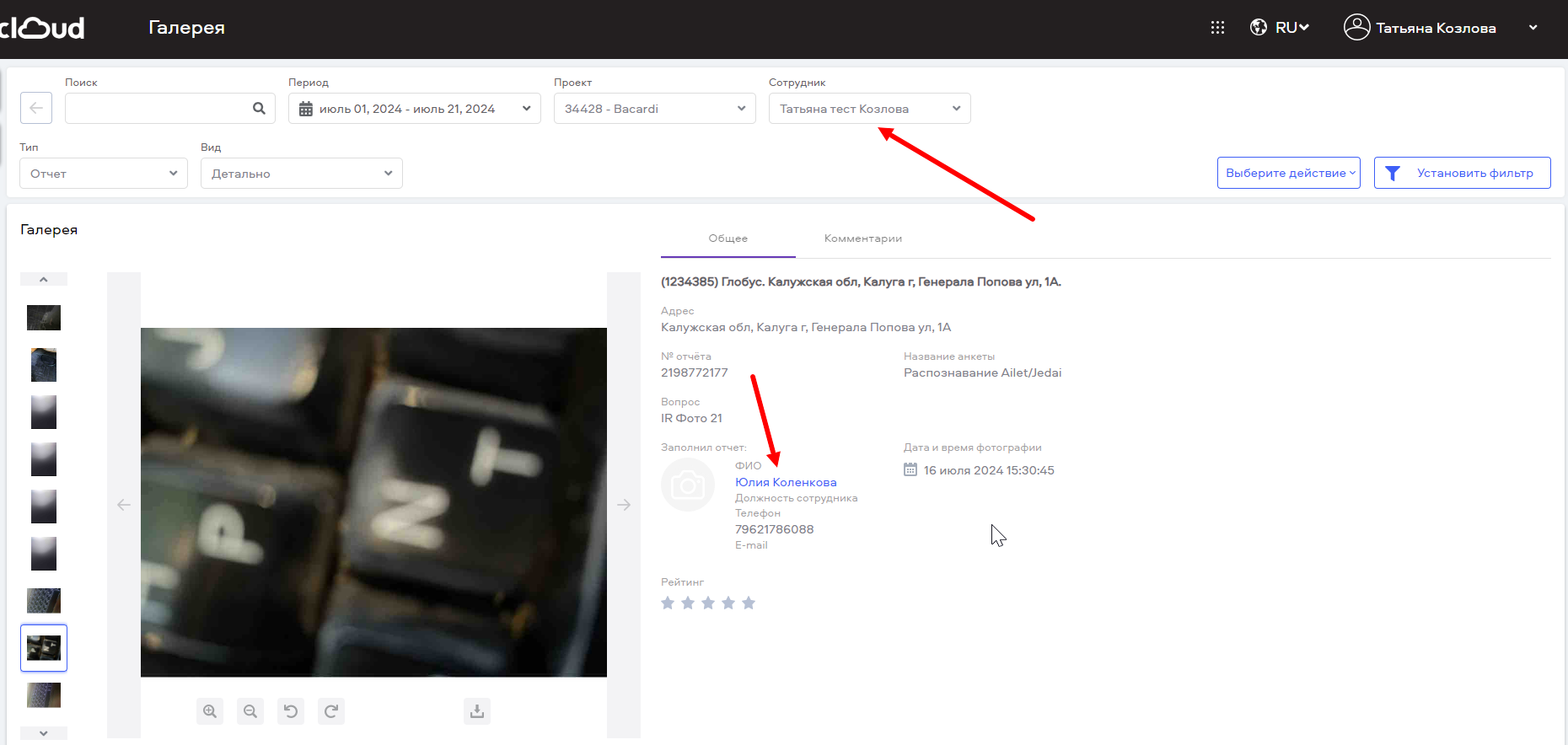1568x745 pixels.
Task: Select the first gallery thumbnail
Action: pos(44,318)
